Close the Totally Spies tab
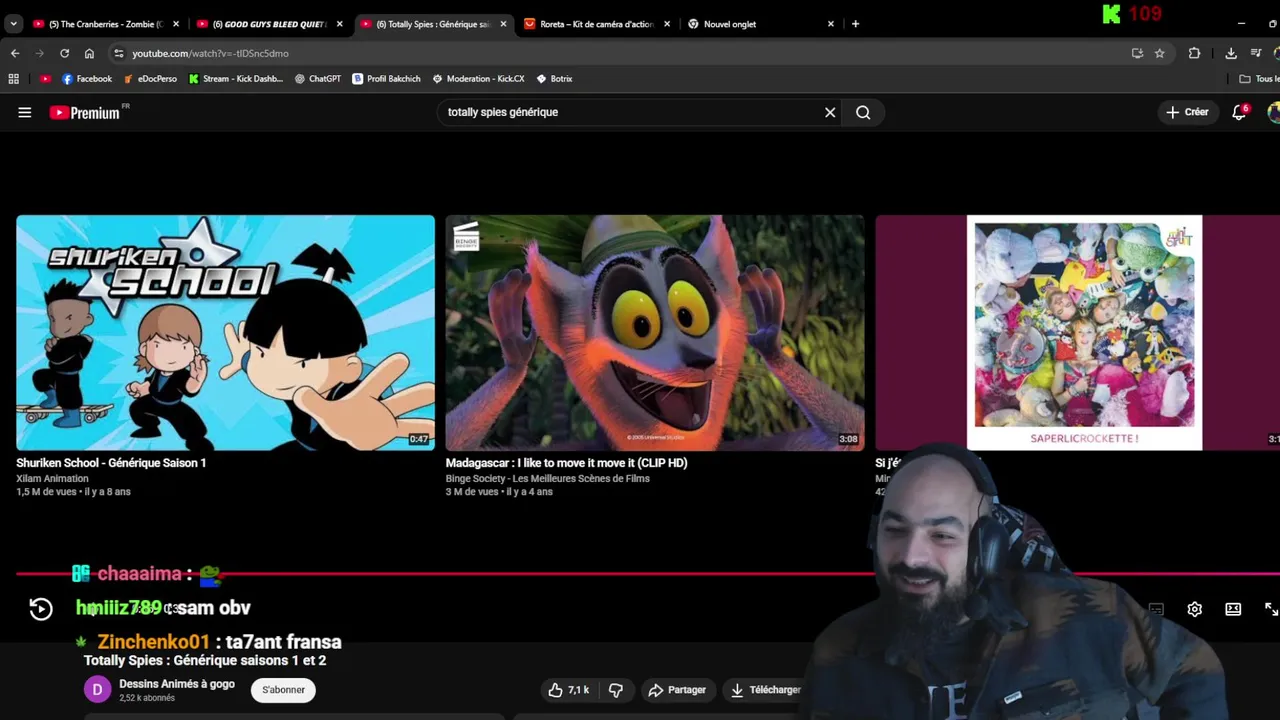1280x720 pixels. (503, 24)
